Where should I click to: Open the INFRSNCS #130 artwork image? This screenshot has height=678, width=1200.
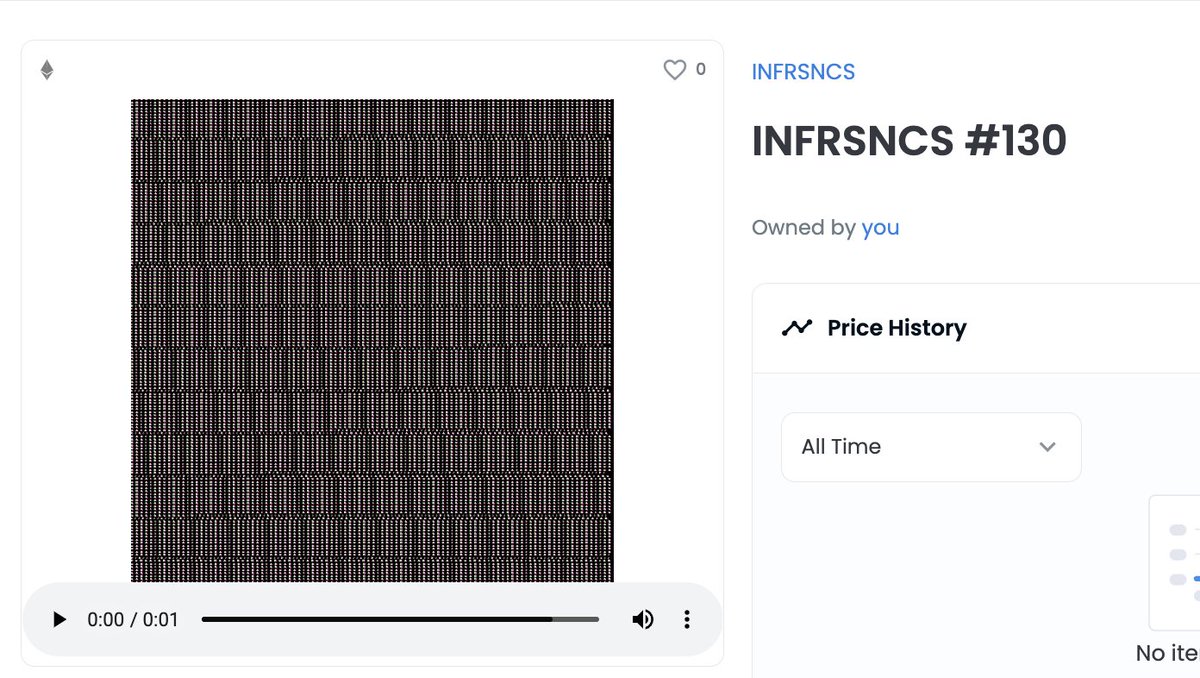(372, 340)
